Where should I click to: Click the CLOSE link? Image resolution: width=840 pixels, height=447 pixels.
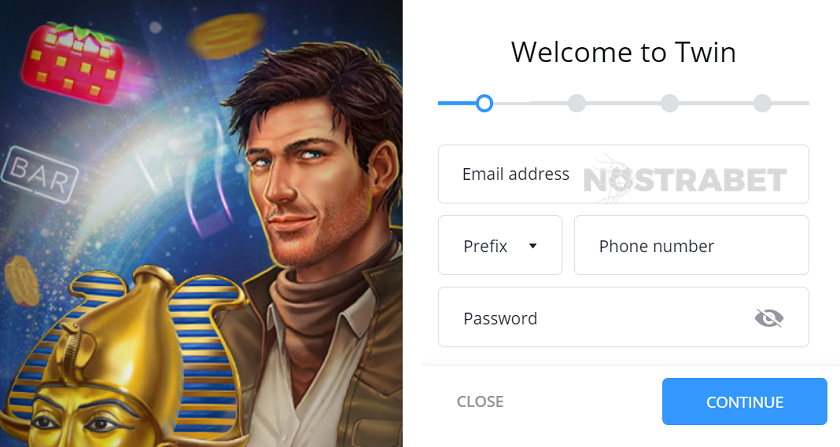[x=480, y=401]
